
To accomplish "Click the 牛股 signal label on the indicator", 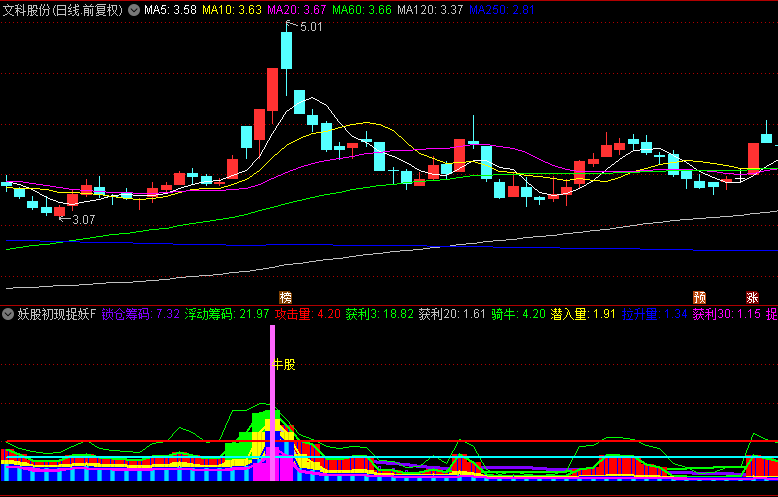I will pyautogui.click(x=285, y=364).
